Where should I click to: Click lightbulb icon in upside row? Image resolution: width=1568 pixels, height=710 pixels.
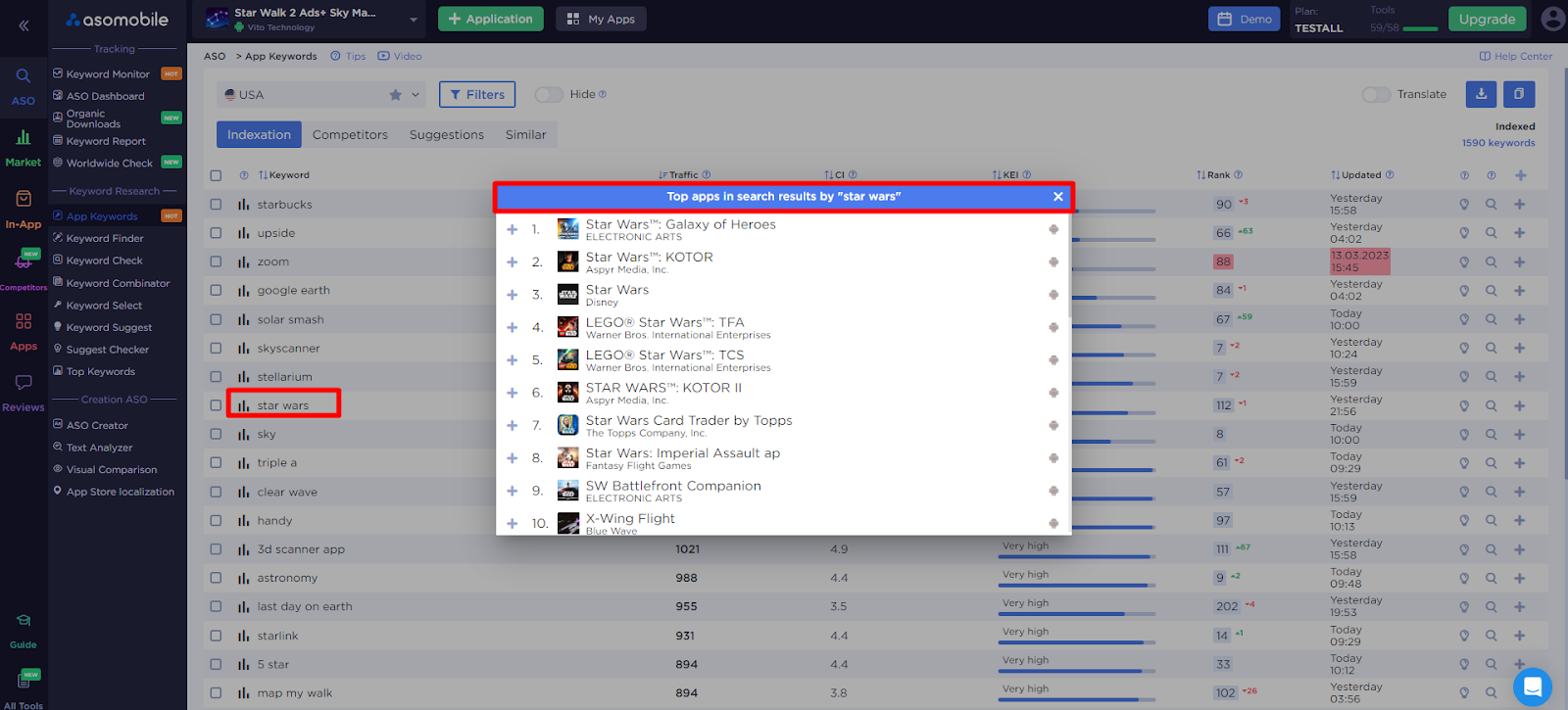[1464, 233]
